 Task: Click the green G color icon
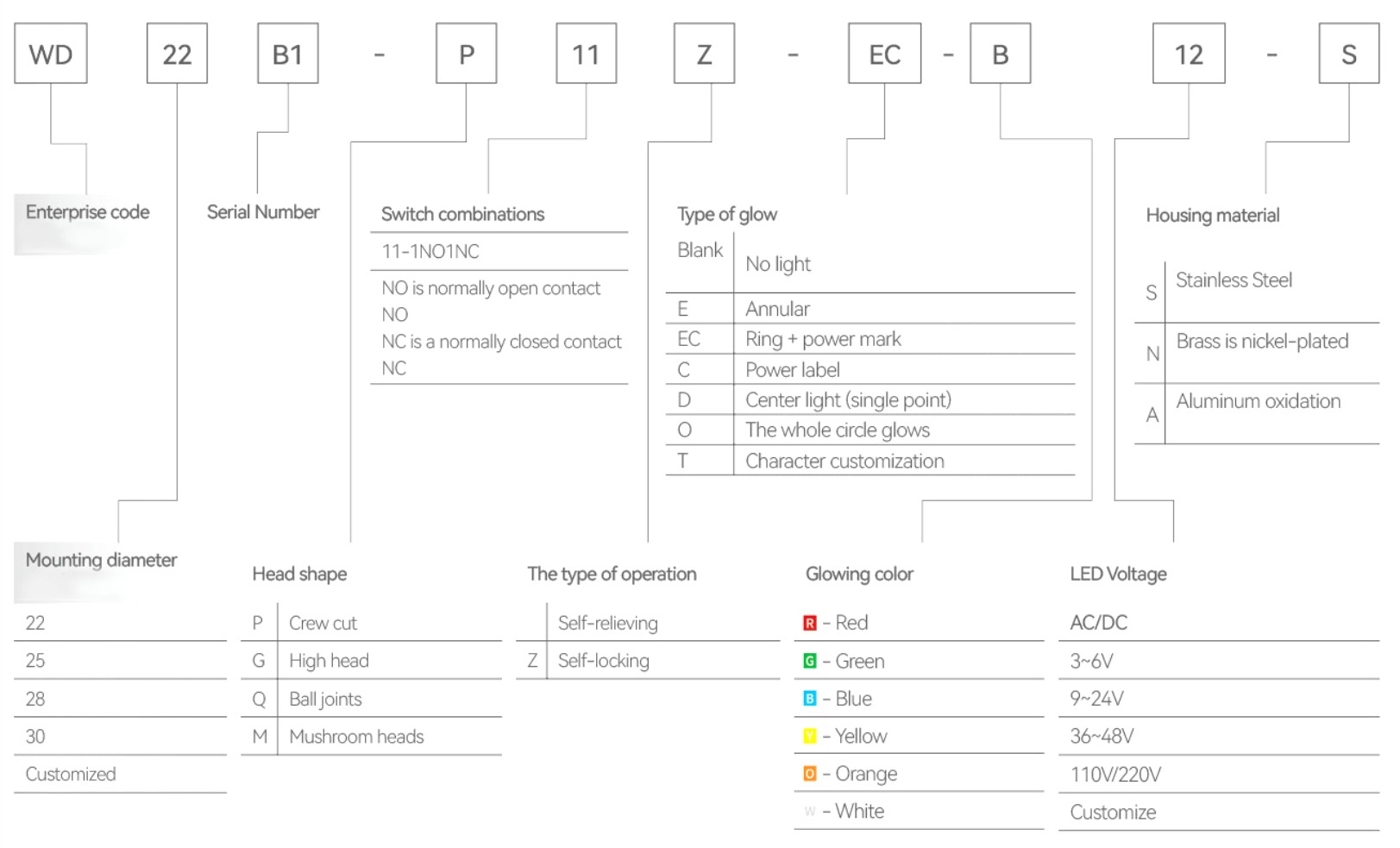[809, 661]
